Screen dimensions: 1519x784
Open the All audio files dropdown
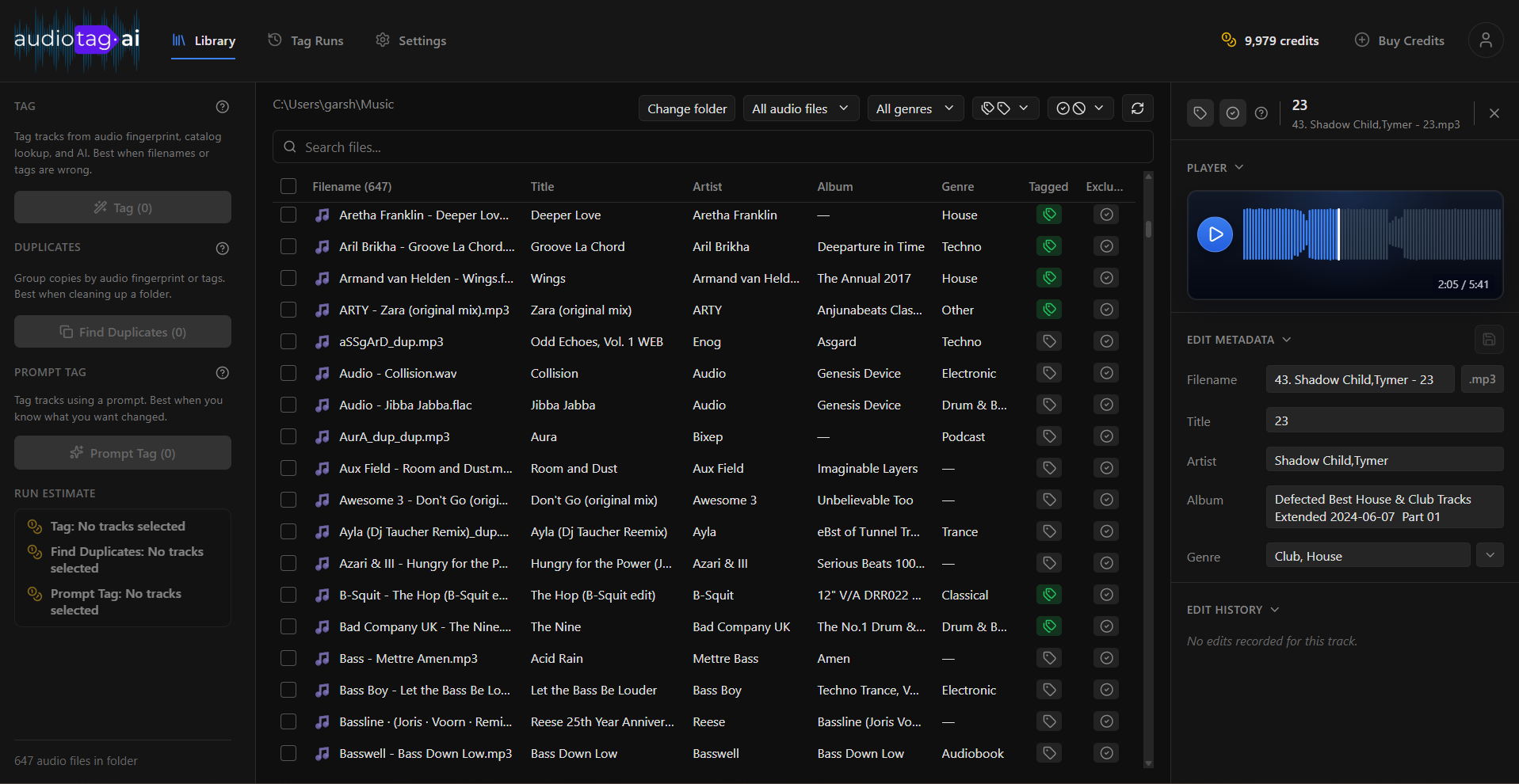point(800,108)
